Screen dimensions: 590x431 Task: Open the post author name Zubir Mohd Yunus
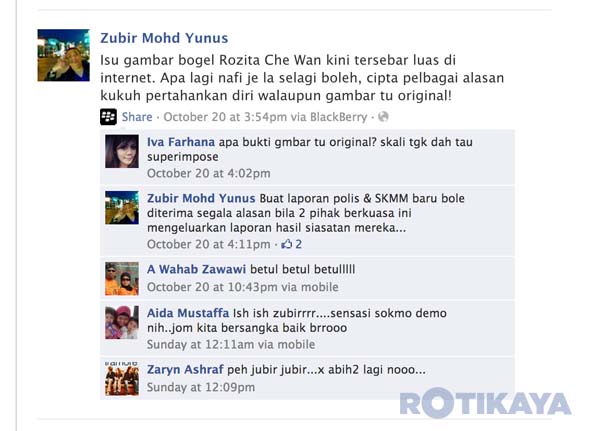coord(164,38)
